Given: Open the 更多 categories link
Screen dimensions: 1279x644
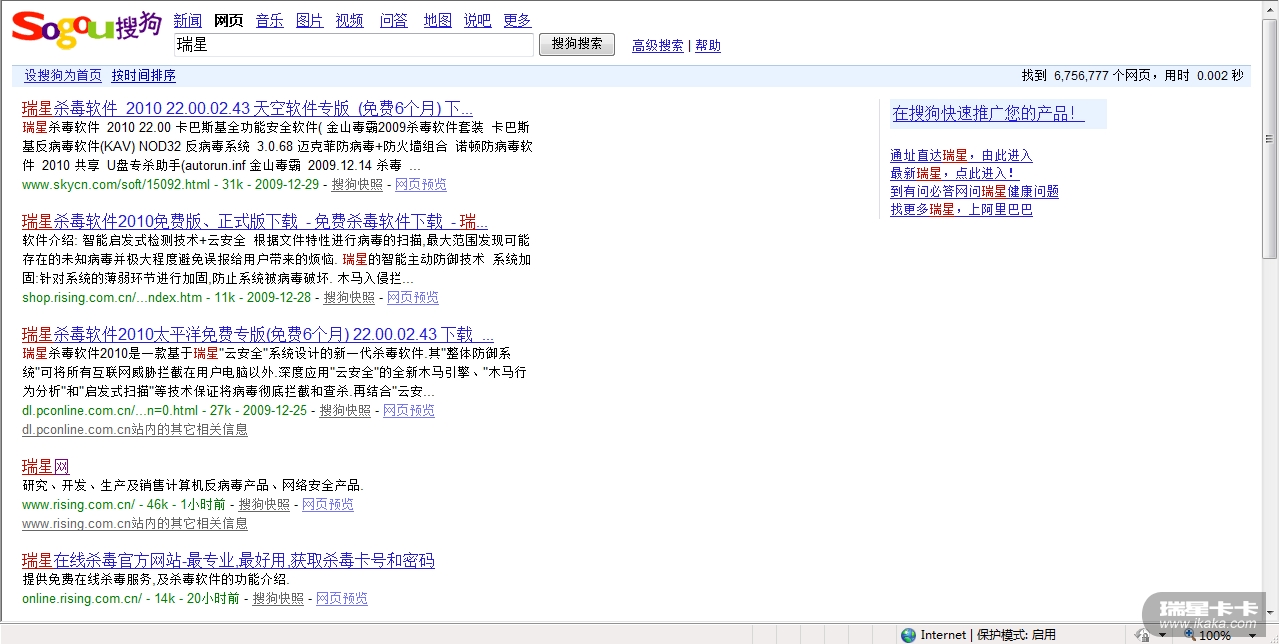Looking at the screenshot, I should click(x=517, y=20).
